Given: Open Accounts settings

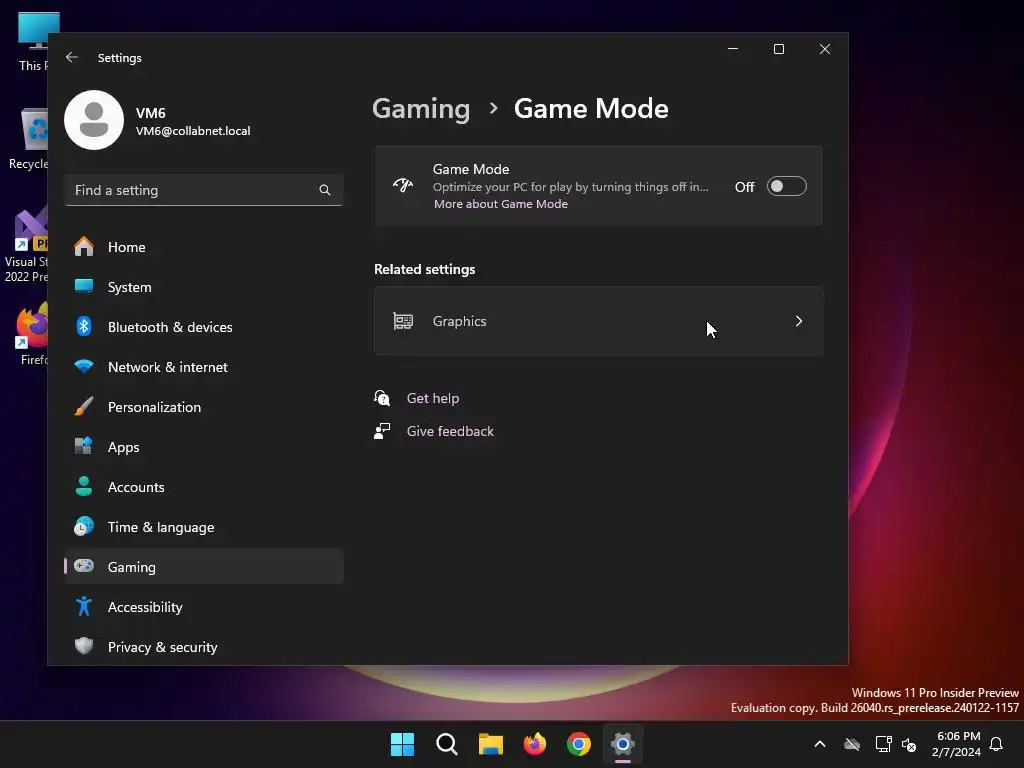Looking at the screenshot, I should pyautogui.click(x=204, y=487).
